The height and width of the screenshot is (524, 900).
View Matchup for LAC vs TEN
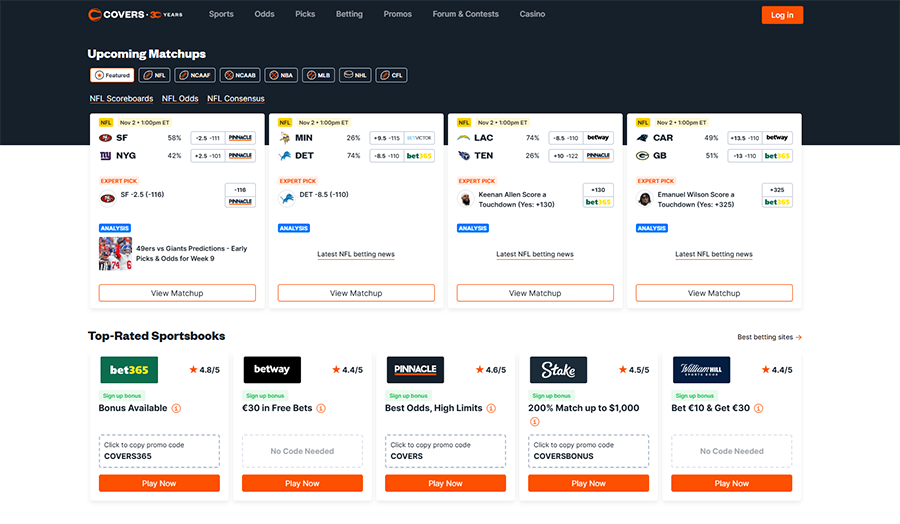click(536, 293)
